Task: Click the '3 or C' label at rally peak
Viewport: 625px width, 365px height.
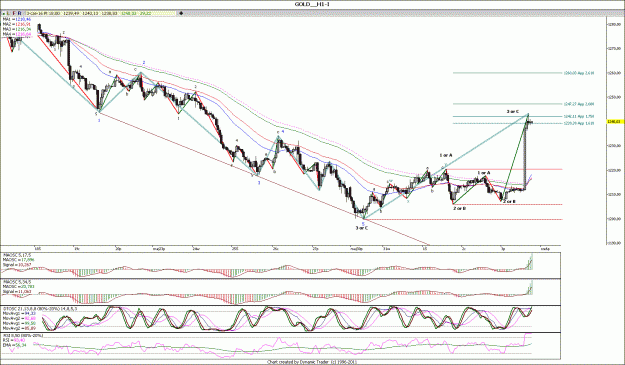Action: pos(513,112)
